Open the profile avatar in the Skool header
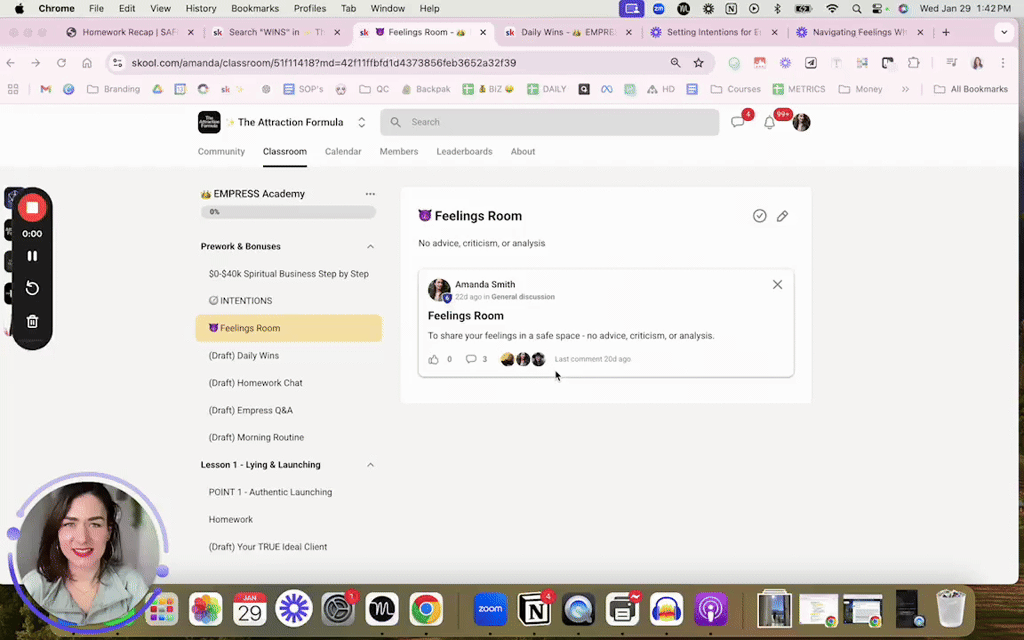This screenshot has width=1024, height=640. point(801,122)
